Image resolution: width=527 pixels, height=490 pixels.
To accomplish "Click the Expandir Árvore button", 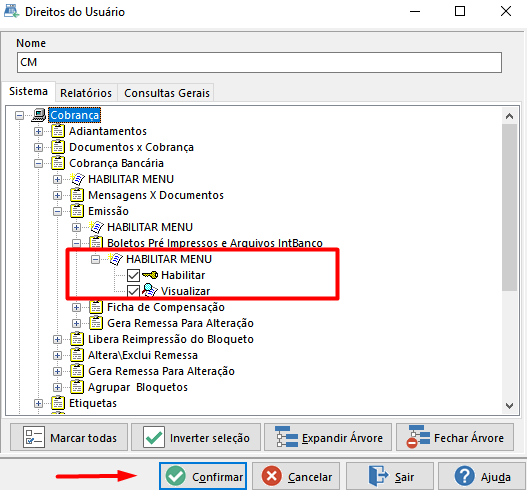I will click(328, 437).
